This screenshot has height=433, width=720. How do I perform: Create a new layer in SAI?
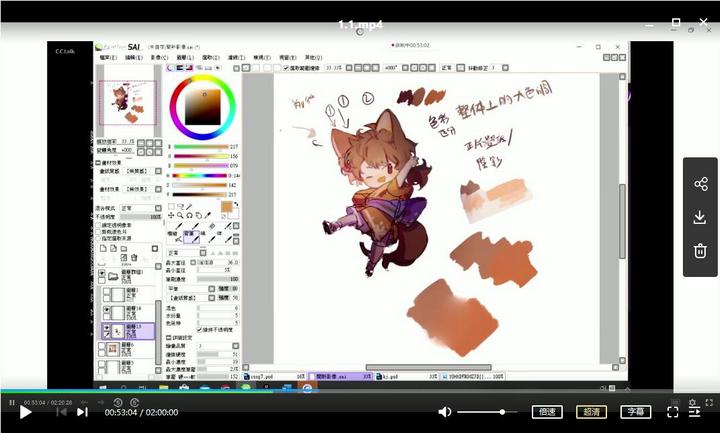103,248
